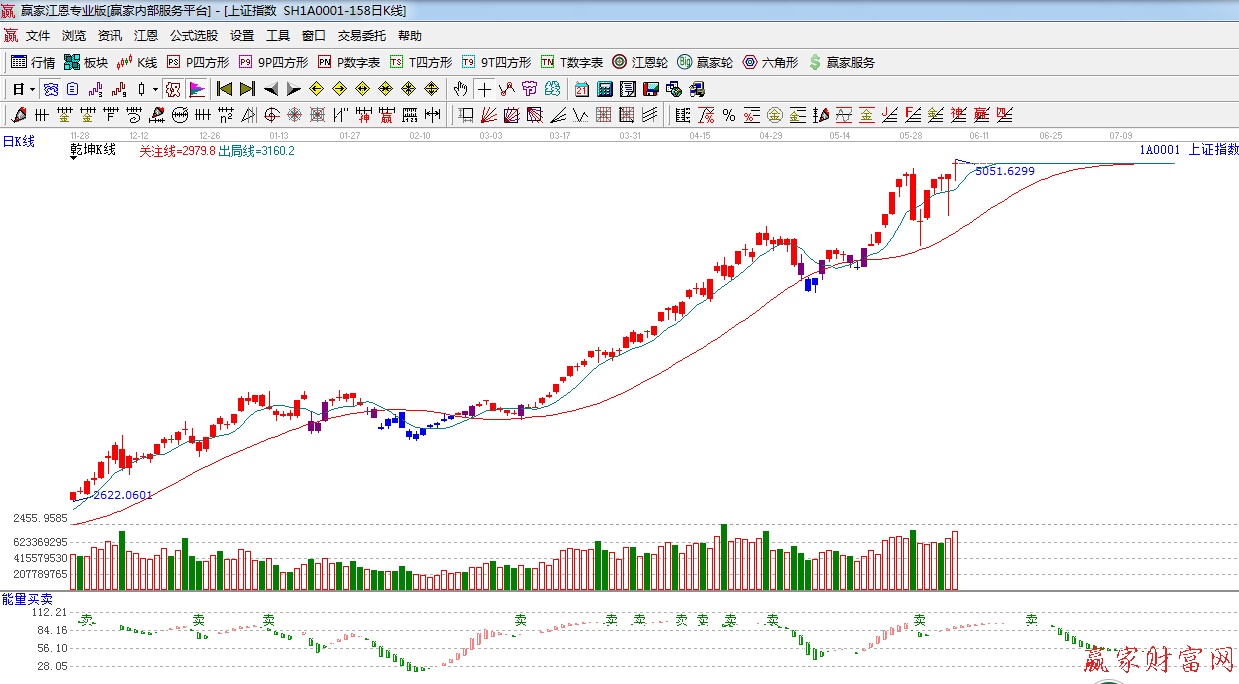
Task: Open the 行情 market quotes view
Action: click(x=33, y=62)
